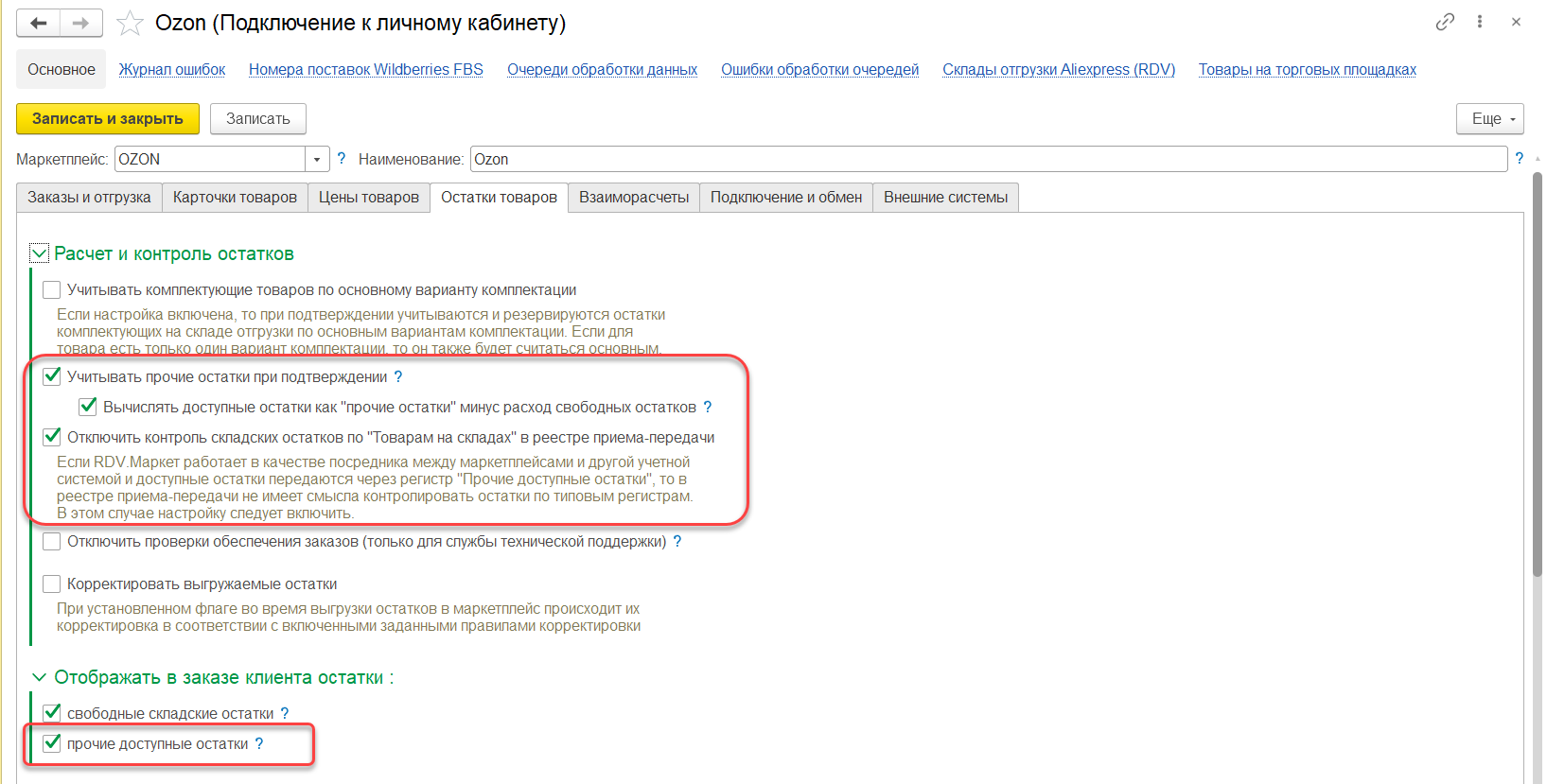Uncheck свободные складские остатки checkbox

(52, 713)
